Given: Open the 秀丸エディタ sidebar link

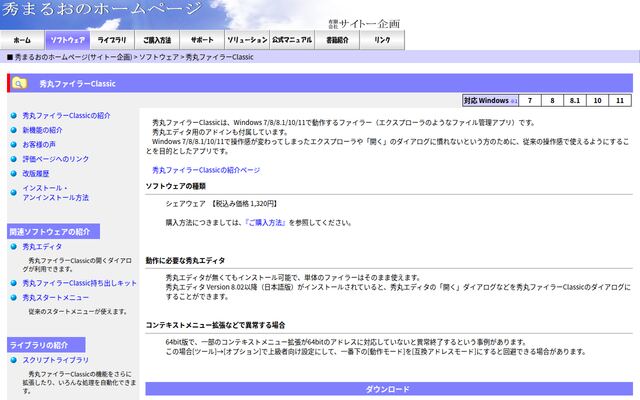Looking at the screenshot, I should coord(42,247).
